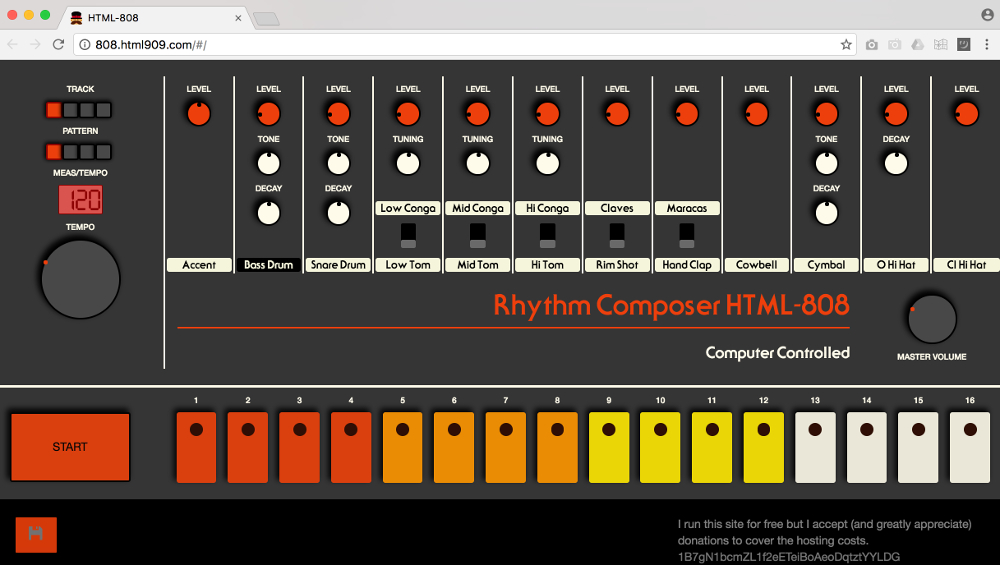Viewport: 1000px width, 565px height.
Task: Select the Low Tom instrument
Action: (408, 265)
